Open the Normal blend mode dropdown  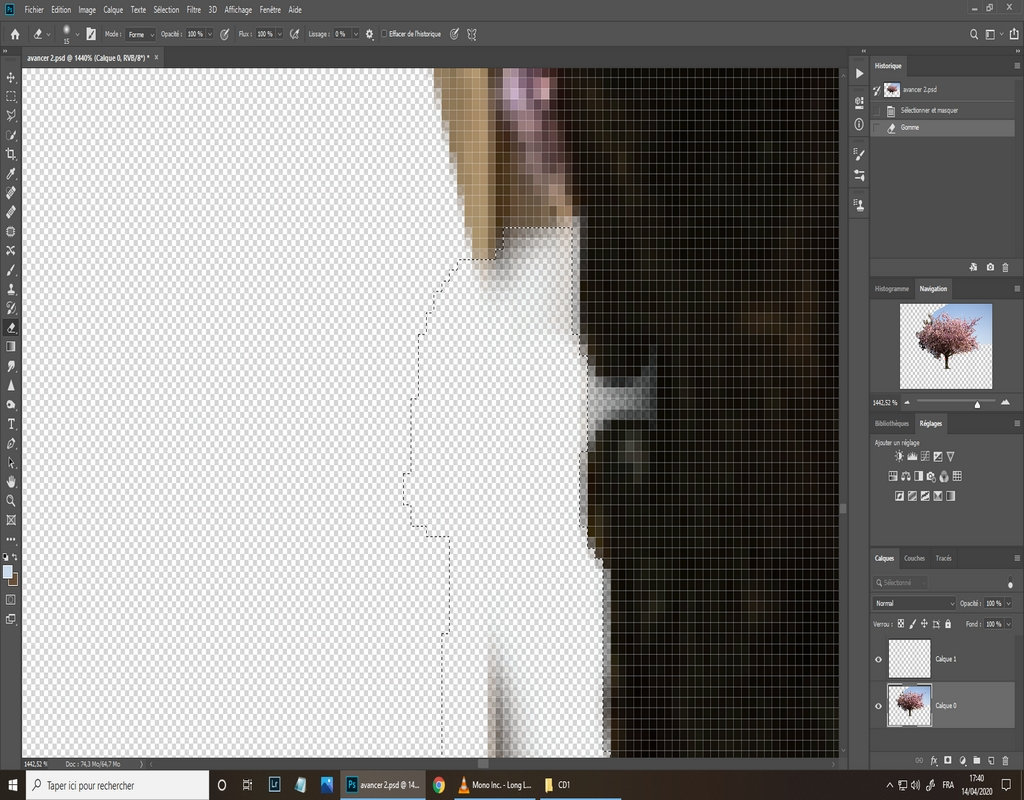pos(914,603)
